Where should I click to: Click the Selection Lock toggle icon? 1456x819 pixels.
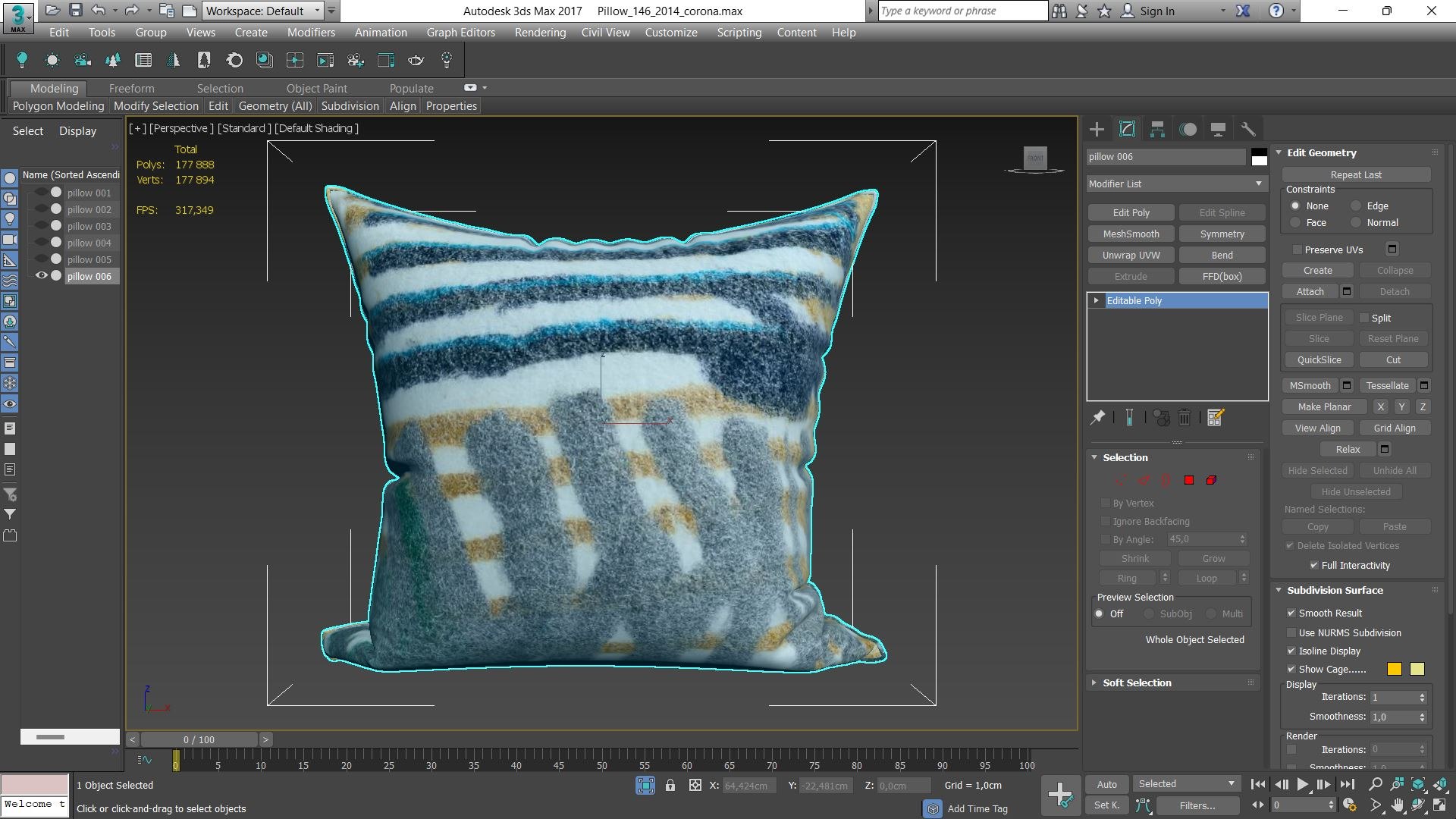click(x=670, y=786)
